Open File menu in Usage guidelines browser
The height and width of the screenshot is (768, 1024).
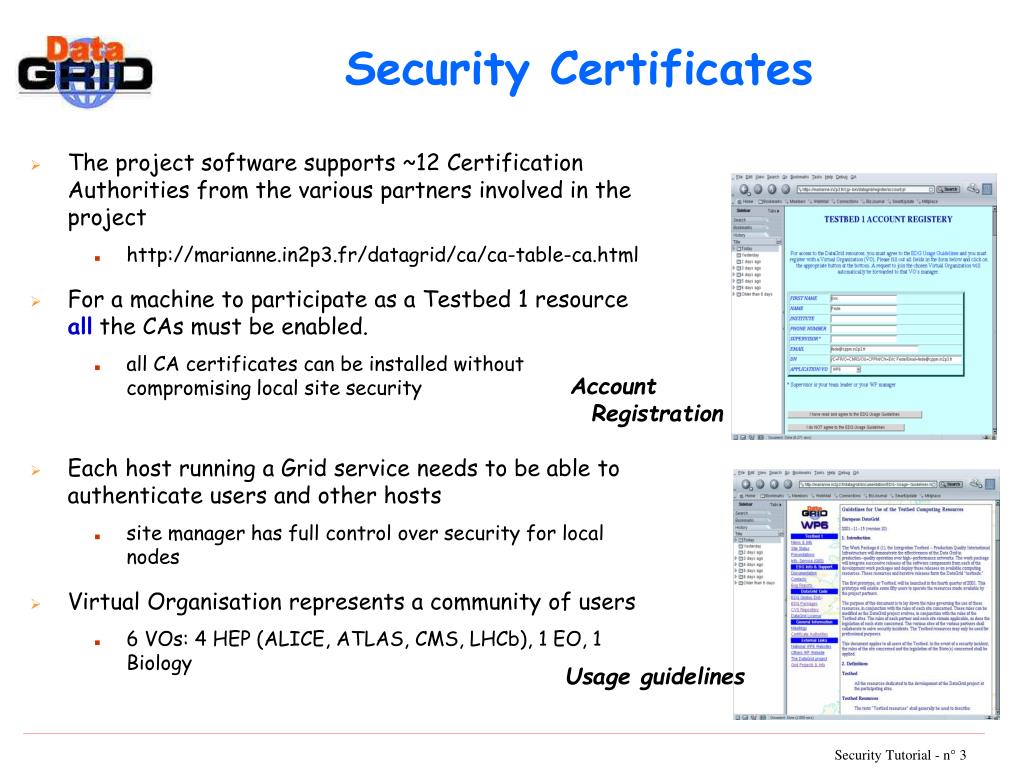coord(741,473)
